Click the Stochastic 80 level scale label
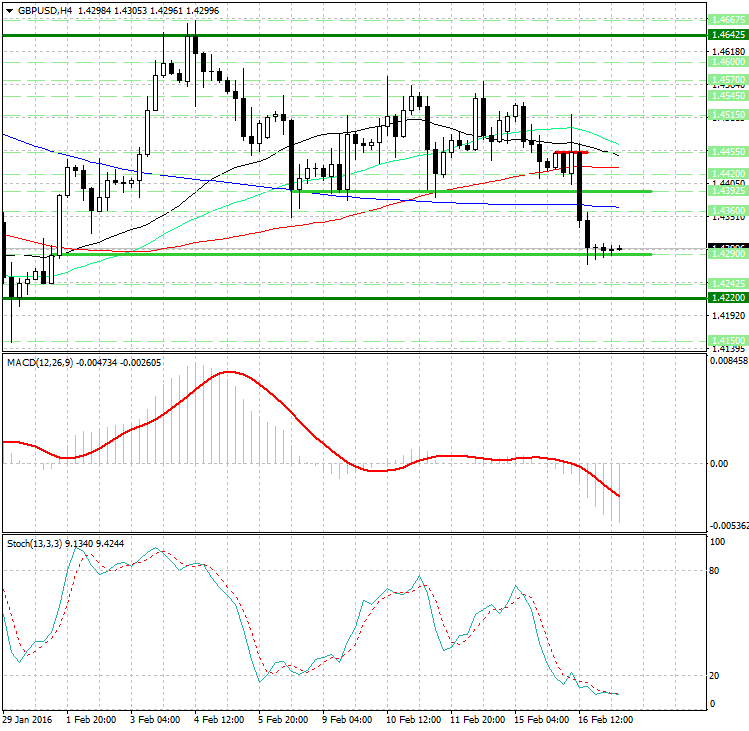 pos(716,572)
